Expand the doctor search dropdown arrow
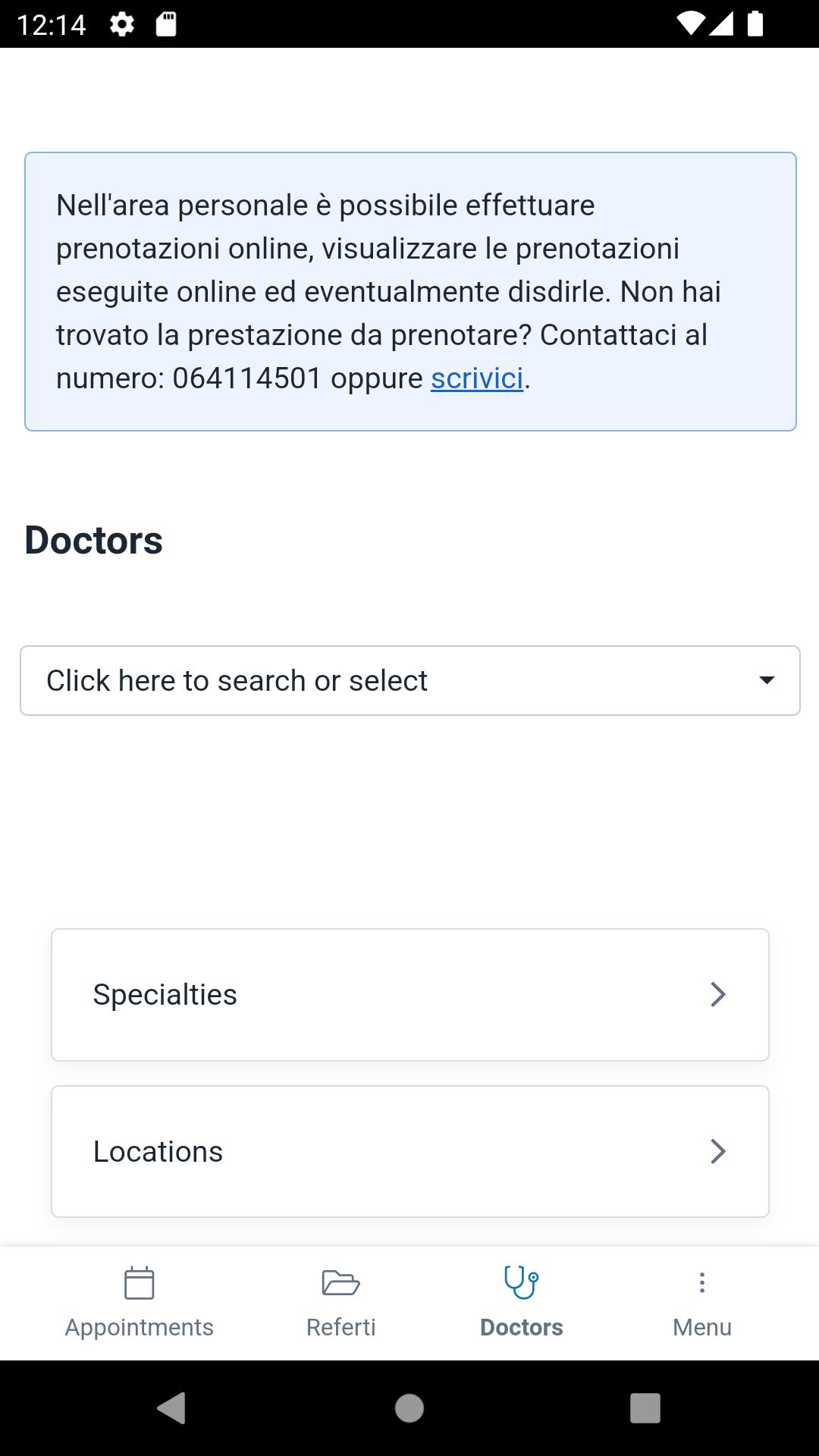This screenshot has height=1456, width=819. pos(767,680)
